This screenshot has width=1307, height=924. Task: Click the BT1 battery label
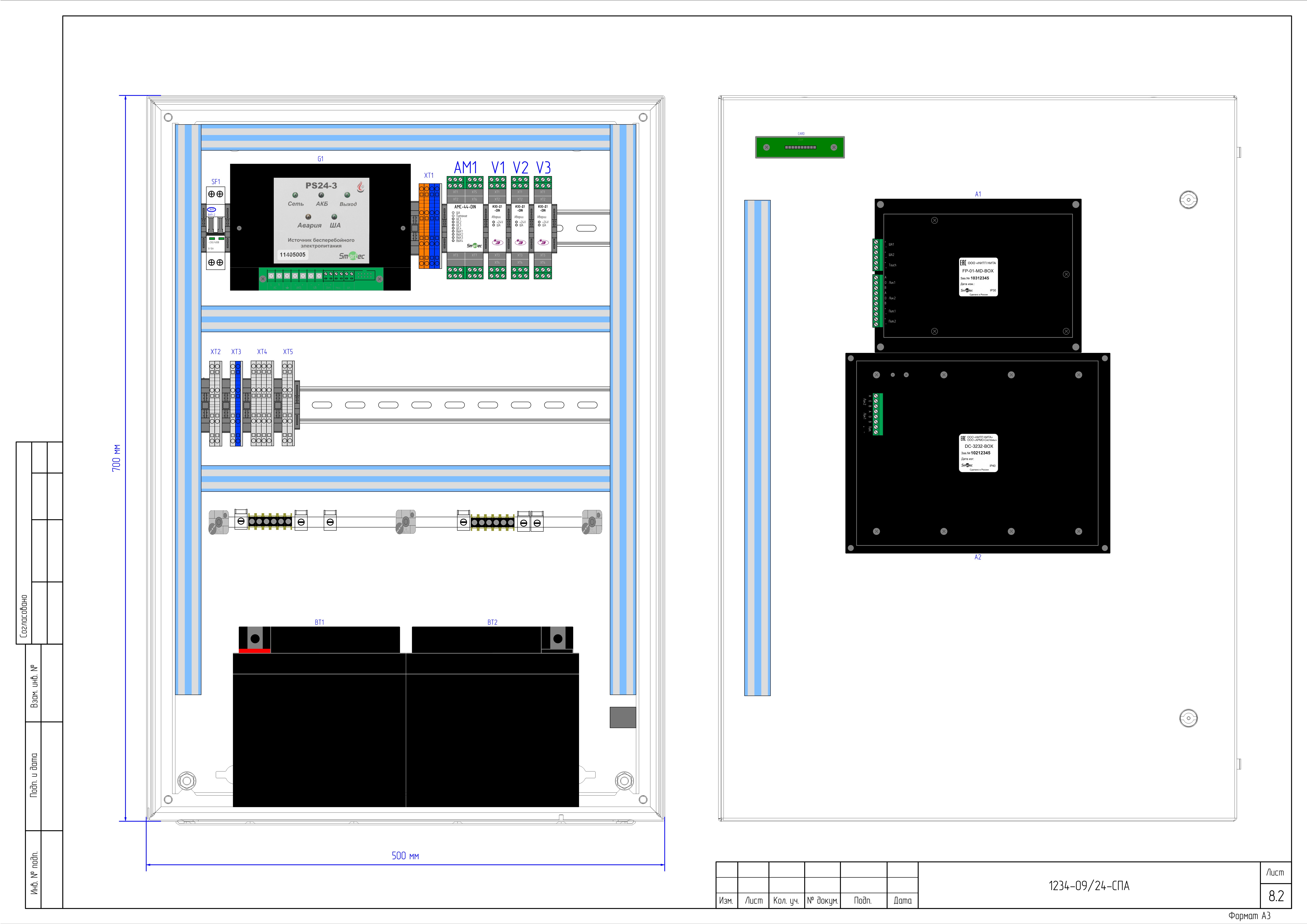(319, 622)
